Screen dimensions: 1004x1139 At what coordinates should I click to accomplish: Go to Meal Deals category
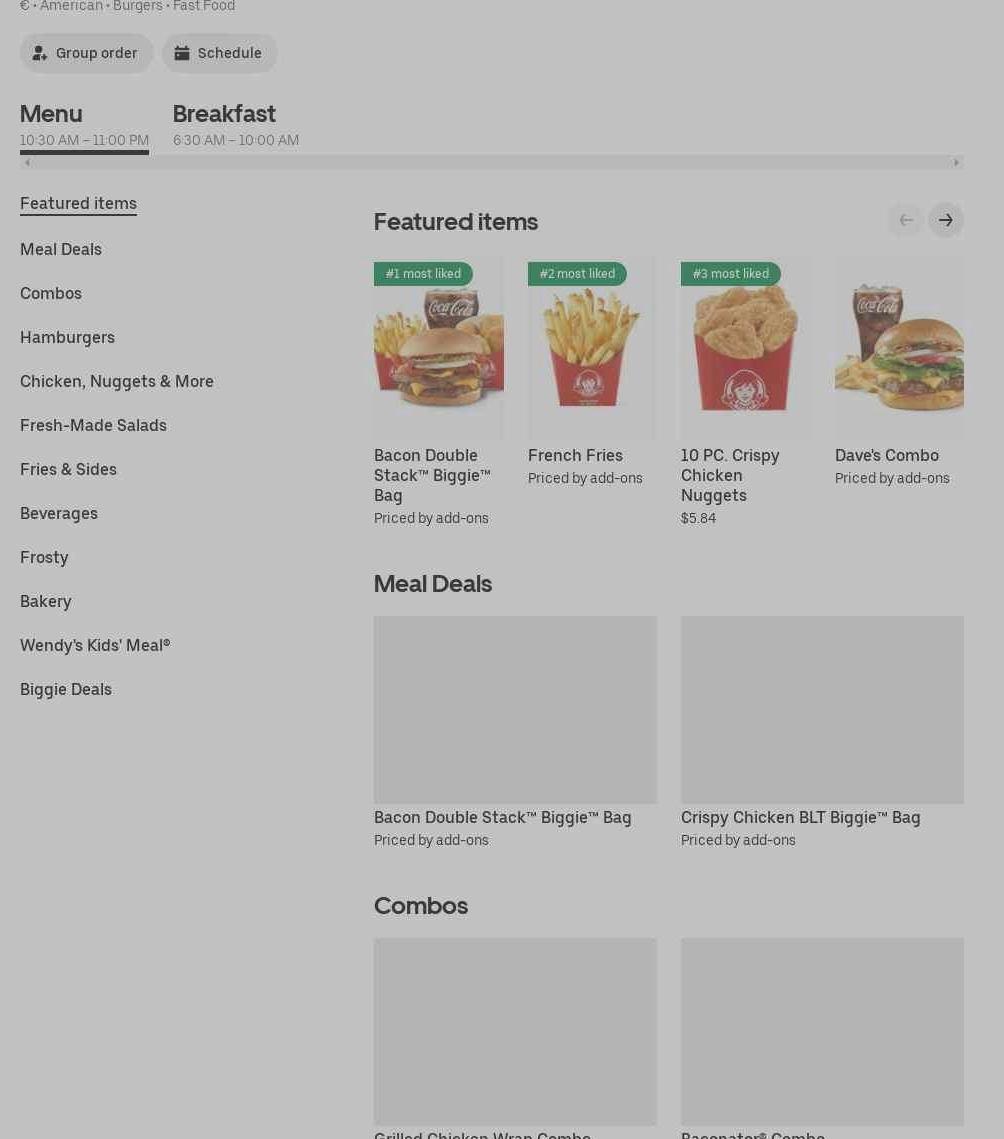[61, 249]
